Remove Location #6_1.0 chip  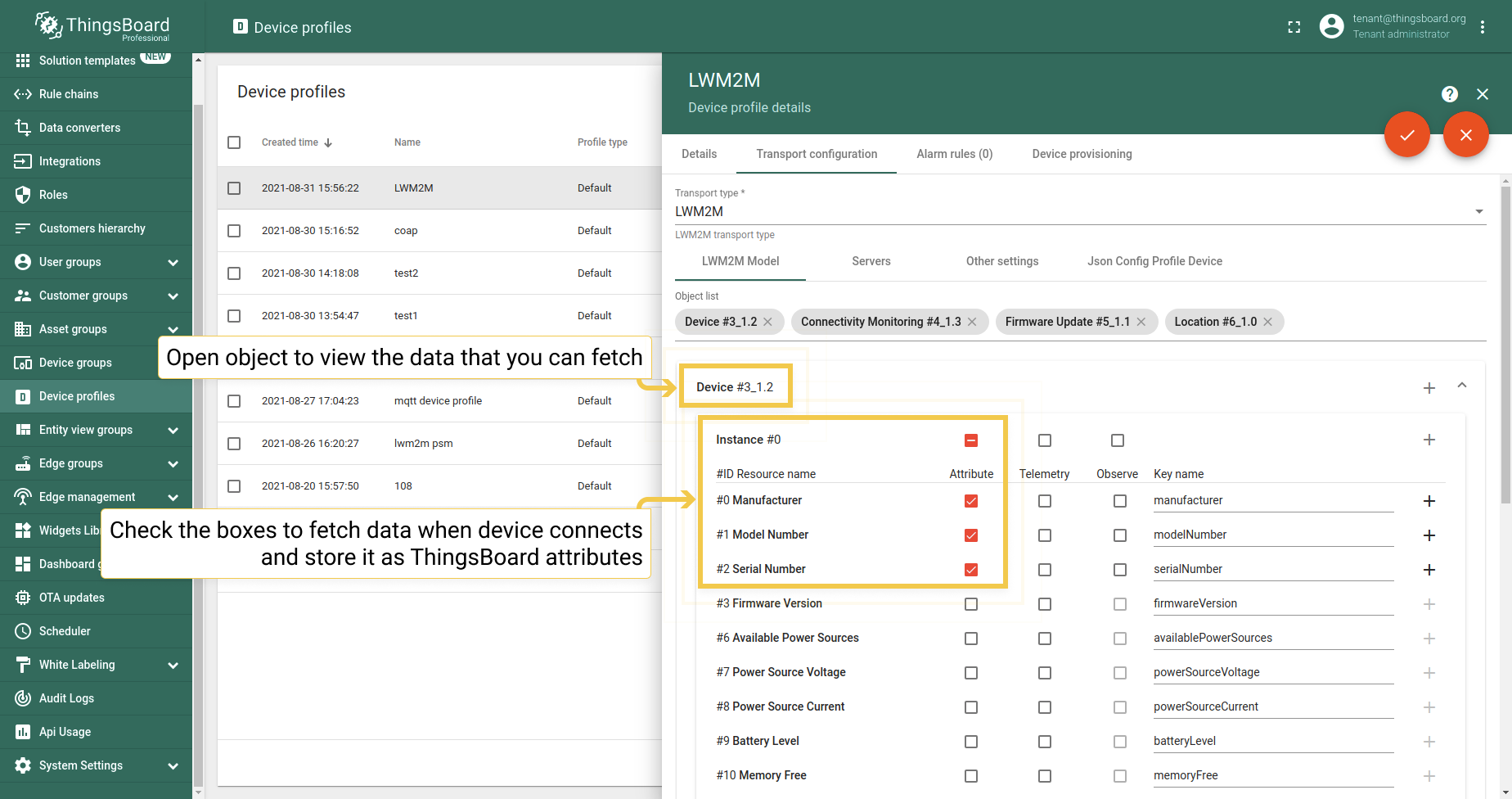(1267, 322)
